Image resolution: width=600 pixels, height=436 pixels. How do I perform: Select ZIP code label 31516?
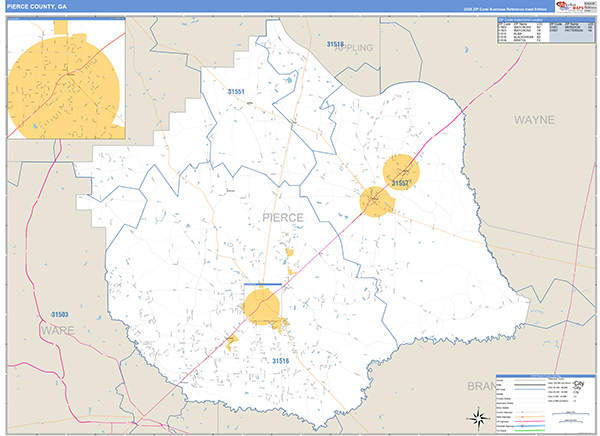tap(280, 361)
